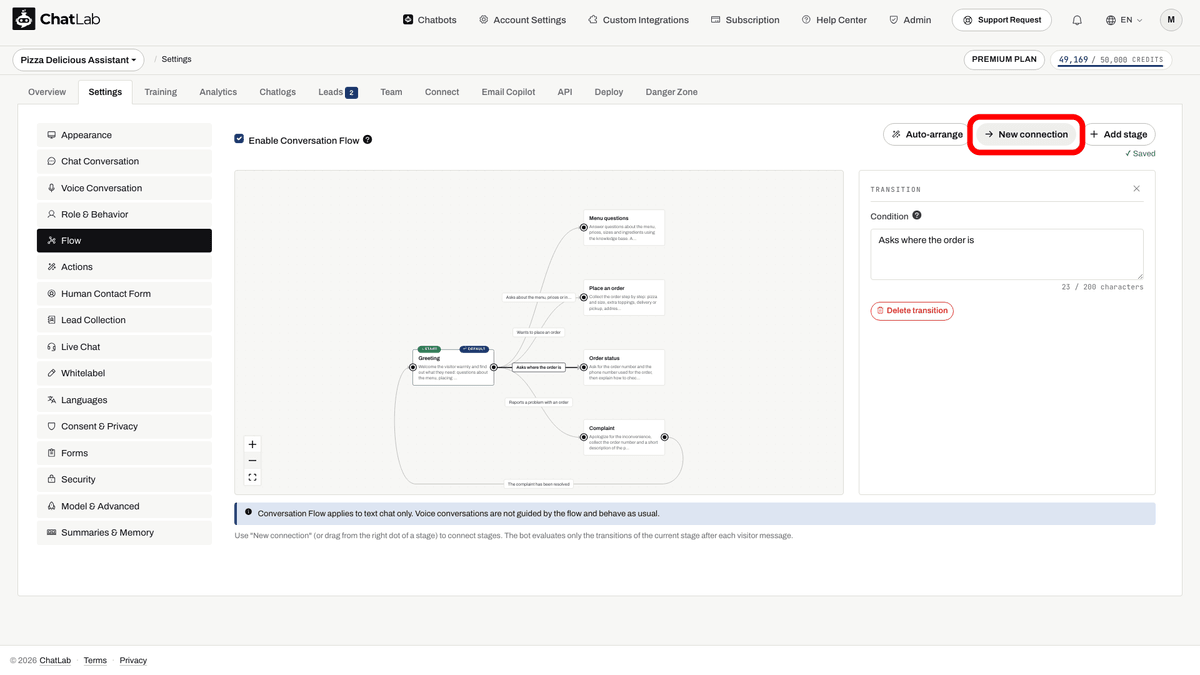The height and width of the screenshot is (675, 1200).
Task: Uncheck Enable Conversation Flow checkbox
Action: (x=239, y=139)
